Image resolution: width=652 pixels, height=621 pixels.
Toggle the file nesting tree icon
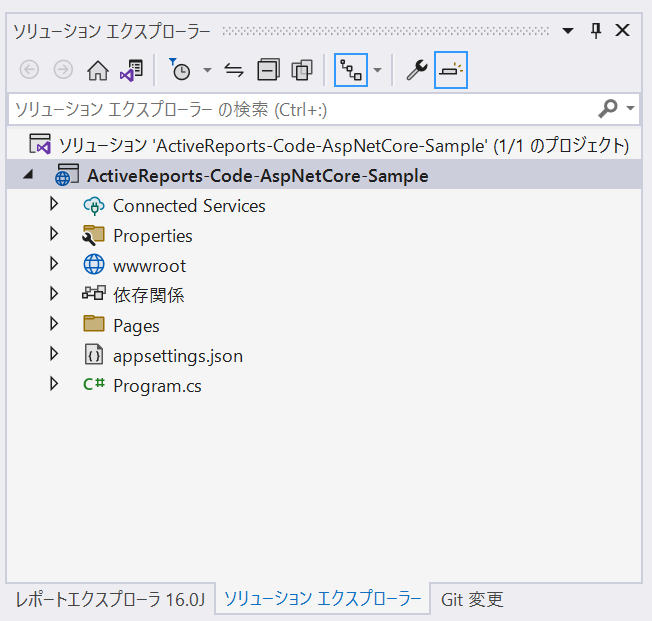(x=351, y=70)
